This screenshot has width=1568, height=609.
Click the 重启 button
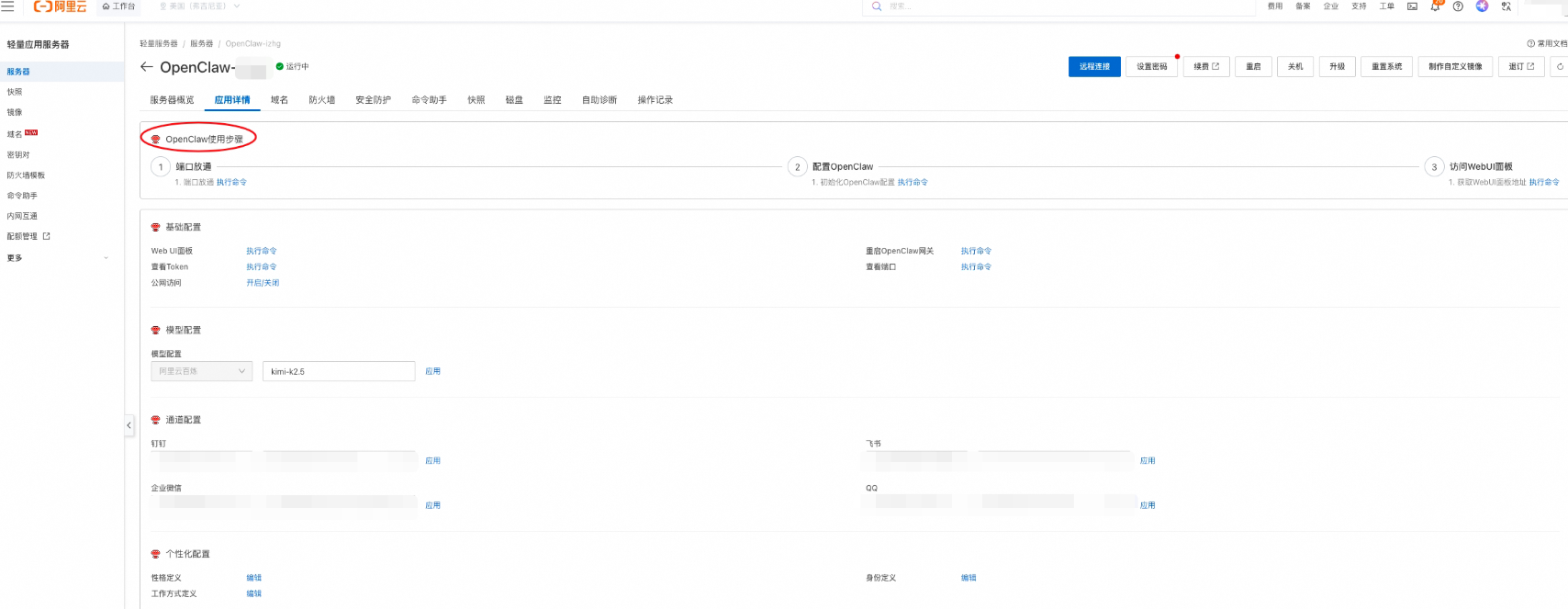(x=1253, y=66)
